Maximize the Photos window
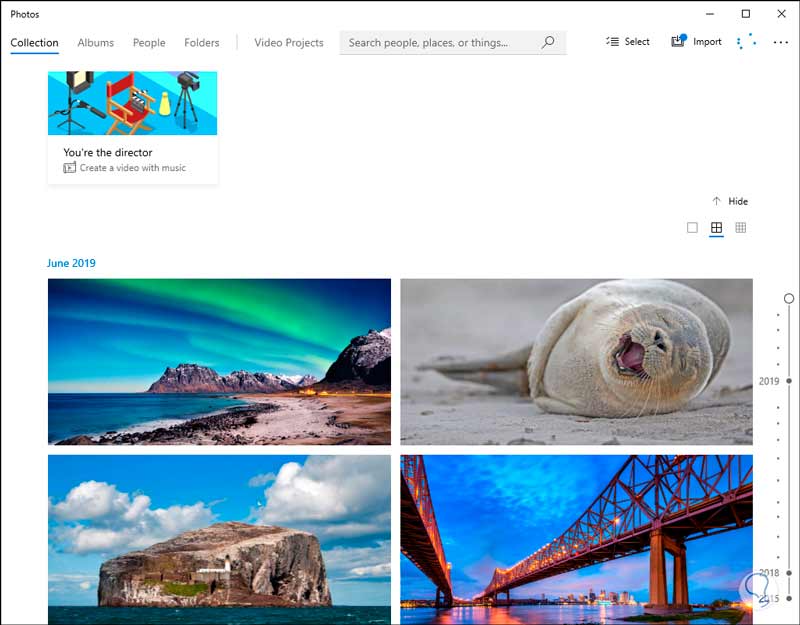The width and height of the screenshot is (800, 625). tap(745, 14)
